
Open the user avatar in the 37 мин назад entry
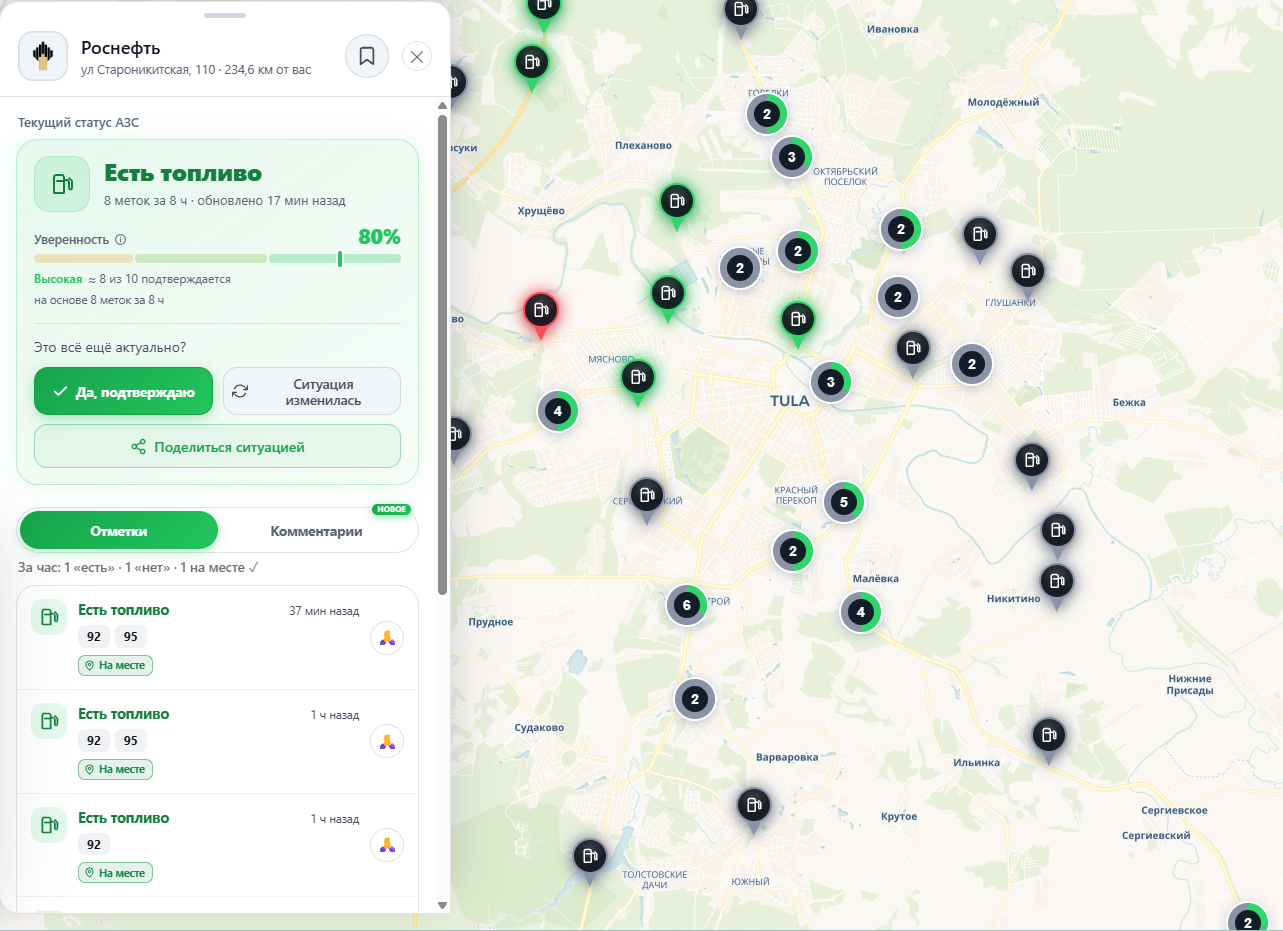(x=387, y=637)
